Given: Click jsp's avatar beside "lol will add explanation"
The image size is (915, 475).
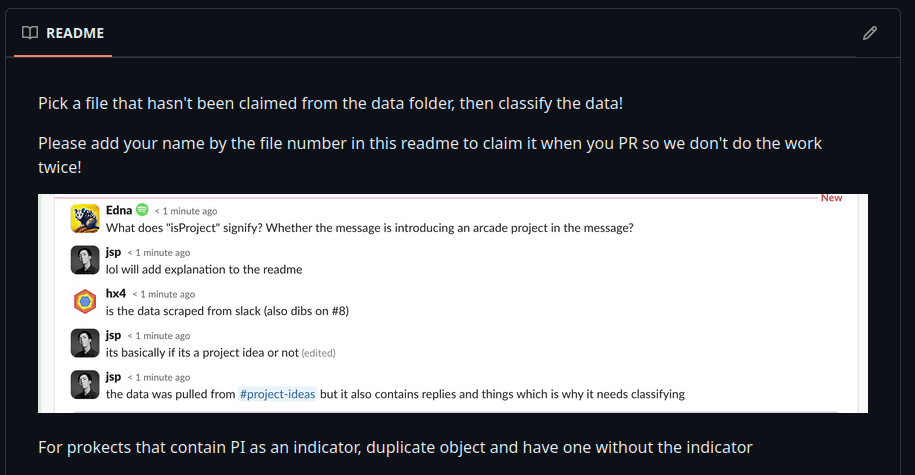Looking at the screenshot, I should [85, 260].
